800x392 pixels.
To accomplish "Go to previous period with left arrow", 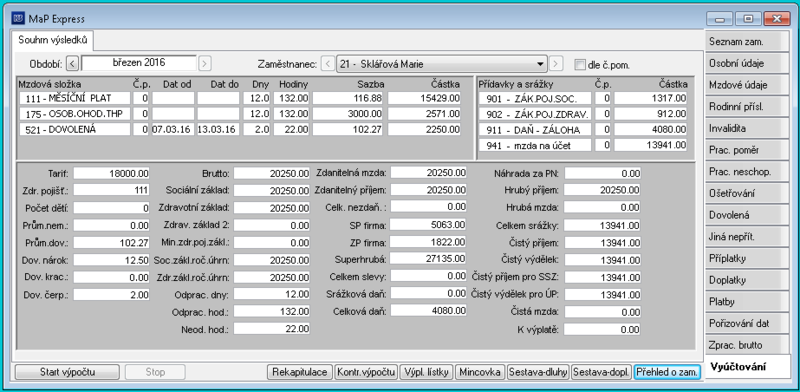I will coord(72,64).
